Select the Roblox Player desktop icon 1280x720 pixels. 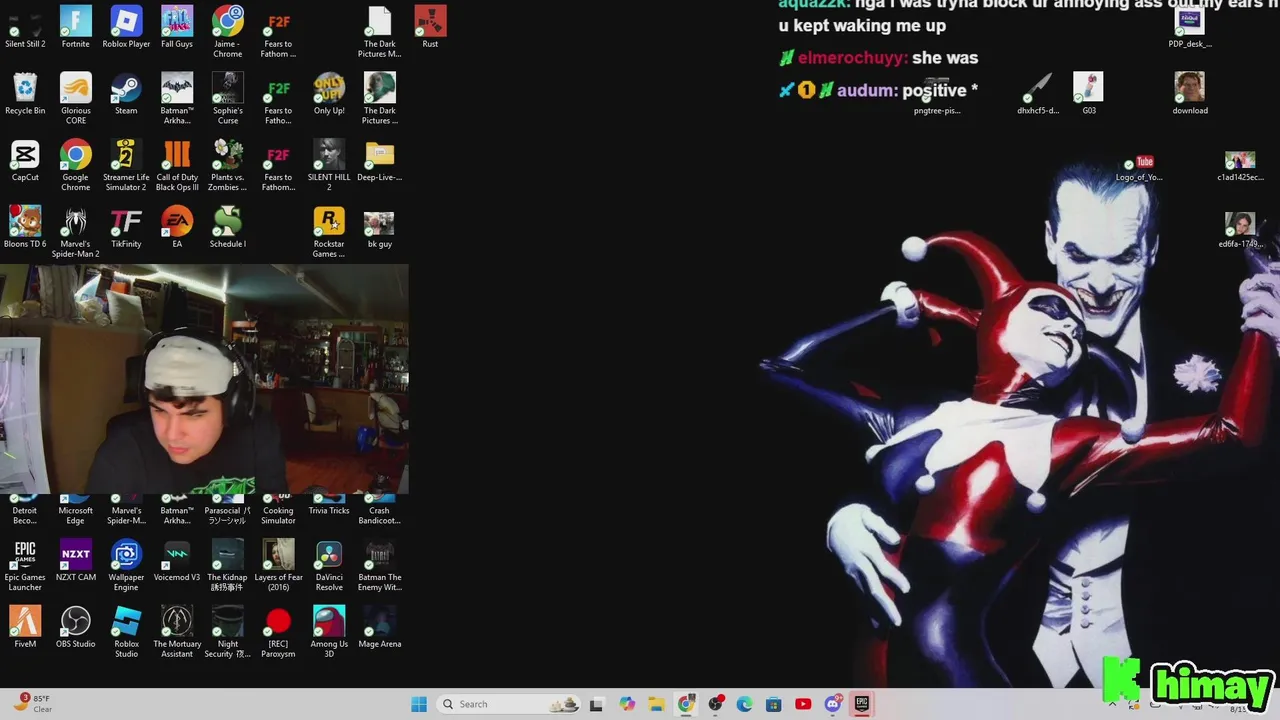pos(126,27)
